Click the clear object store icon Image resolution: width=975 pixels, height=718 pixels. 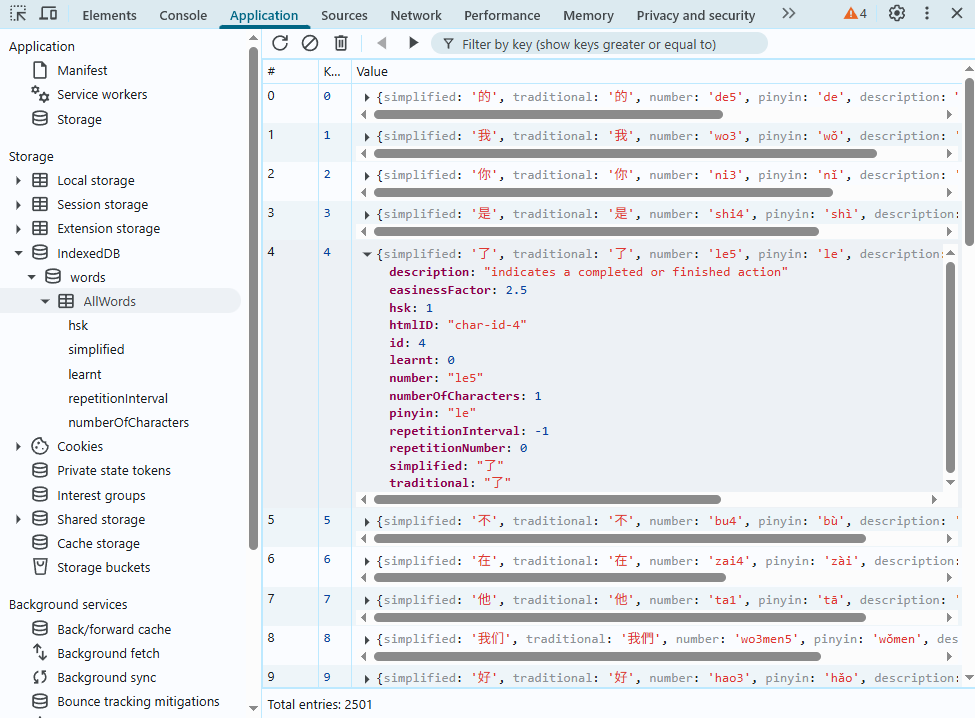(x=310, y=43)
